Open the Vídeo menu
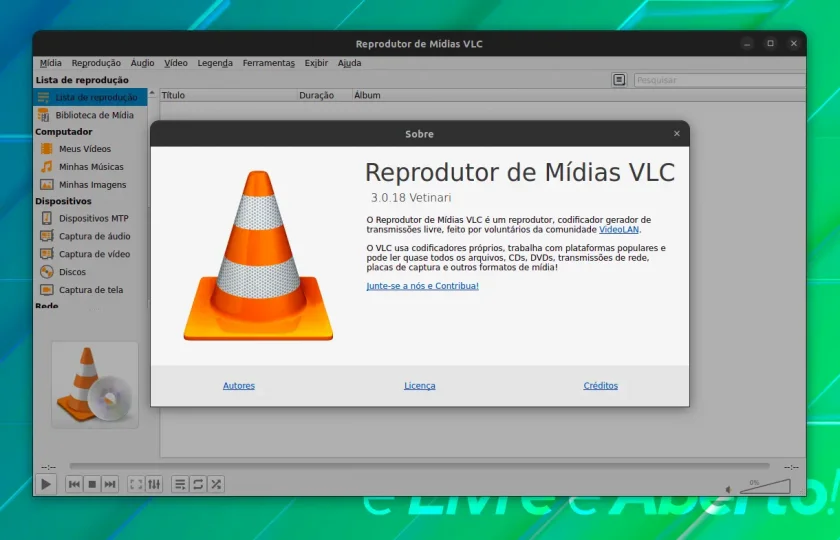 coord(176,63)
